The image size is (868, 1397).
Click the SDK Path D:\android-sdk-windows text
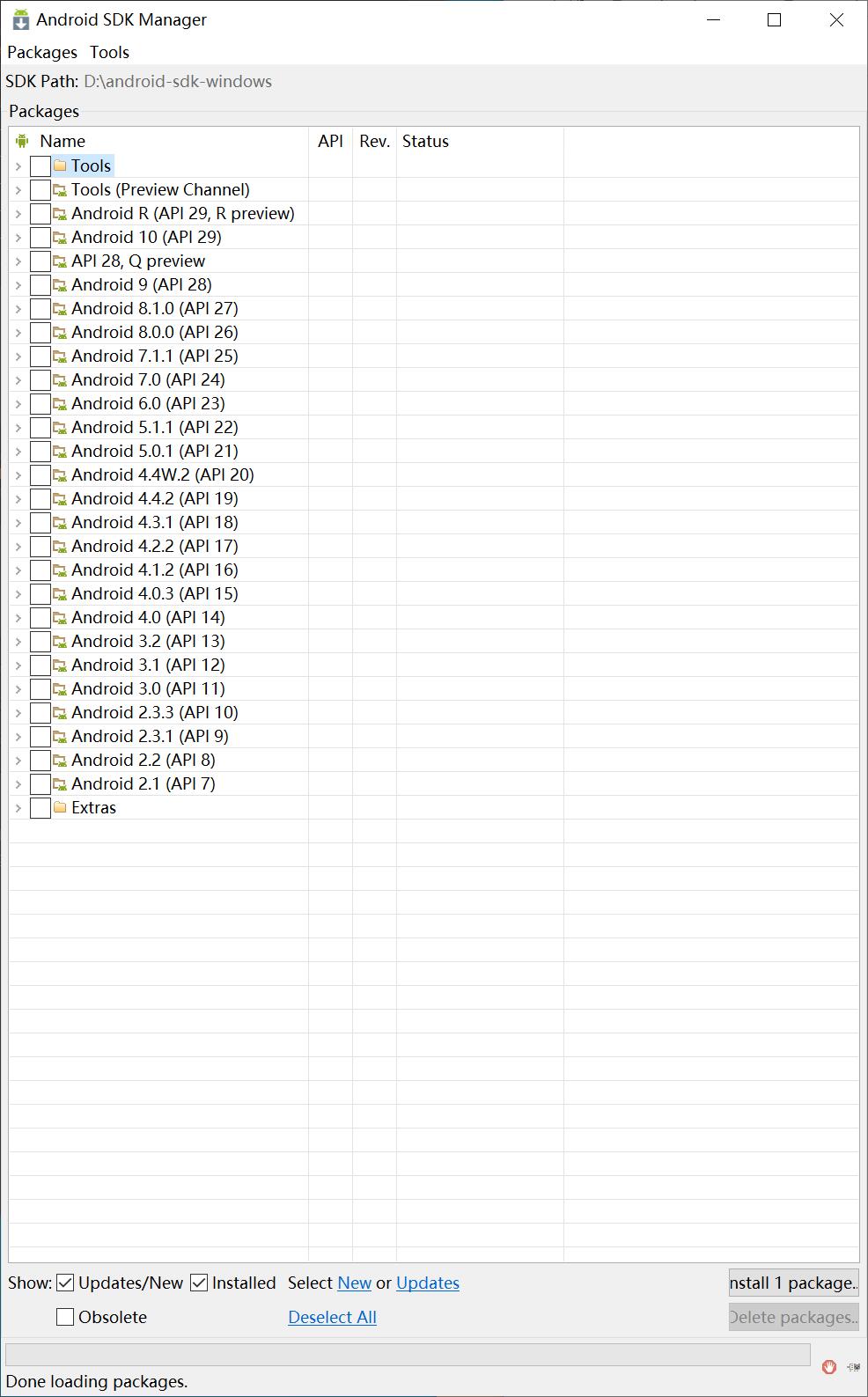178,81
